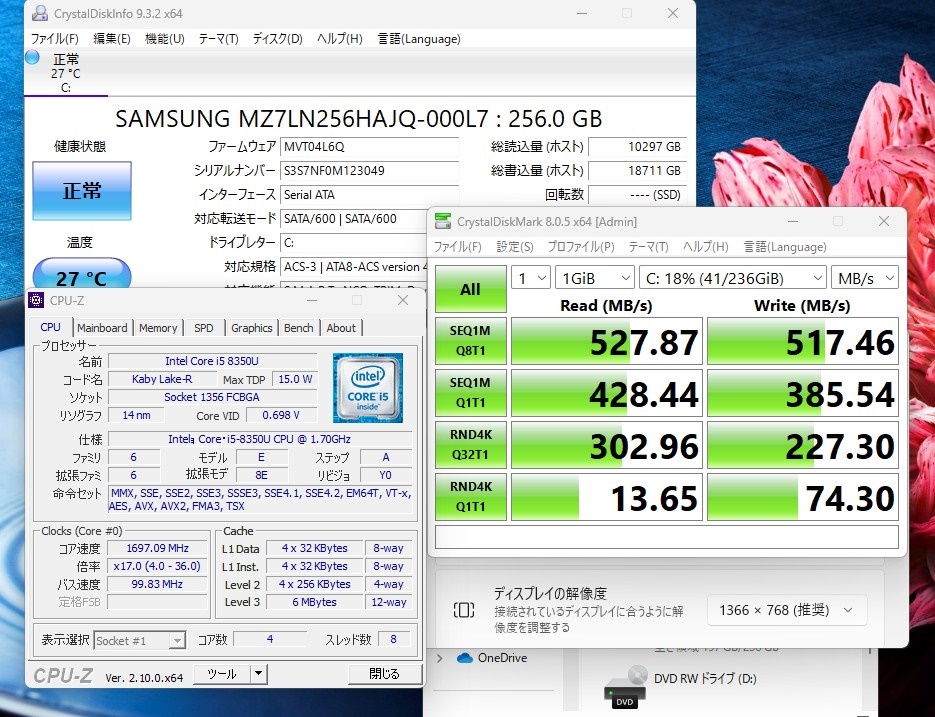This screenshot has height=717, width=935.
Task: Open テーマ menu in CrystalDiskMark
Action: [x=648, y=246]
